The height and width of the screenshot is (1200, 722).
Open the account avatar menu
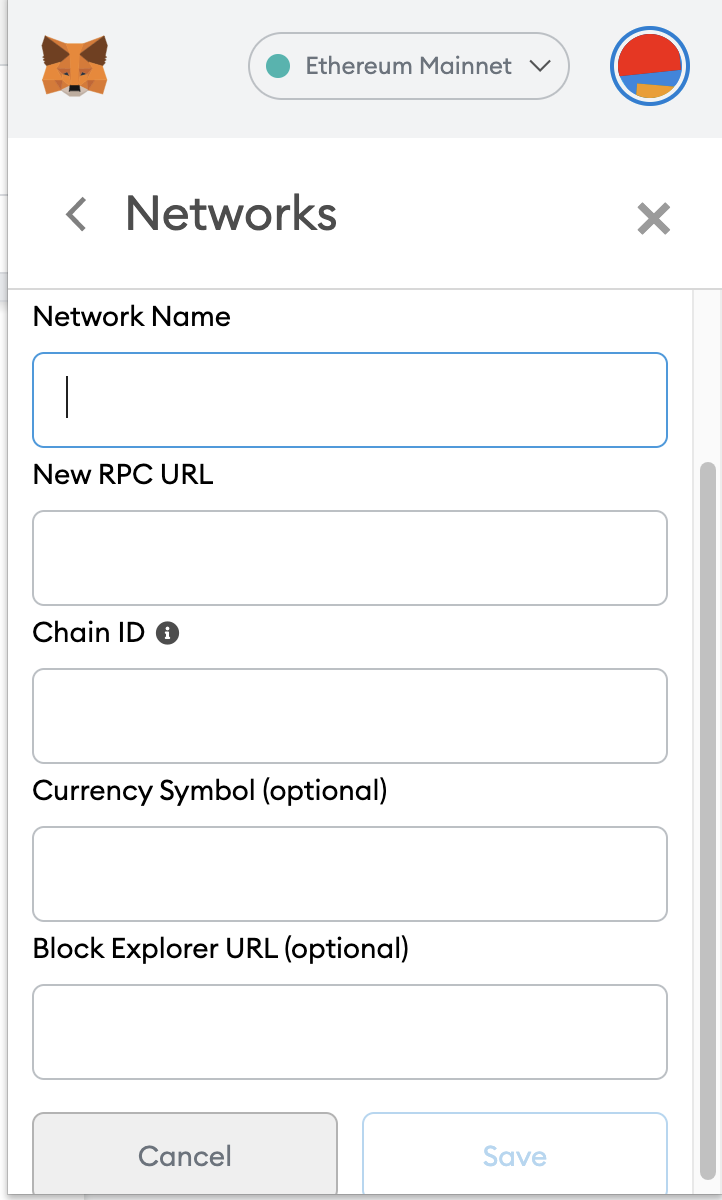point(650,67)
